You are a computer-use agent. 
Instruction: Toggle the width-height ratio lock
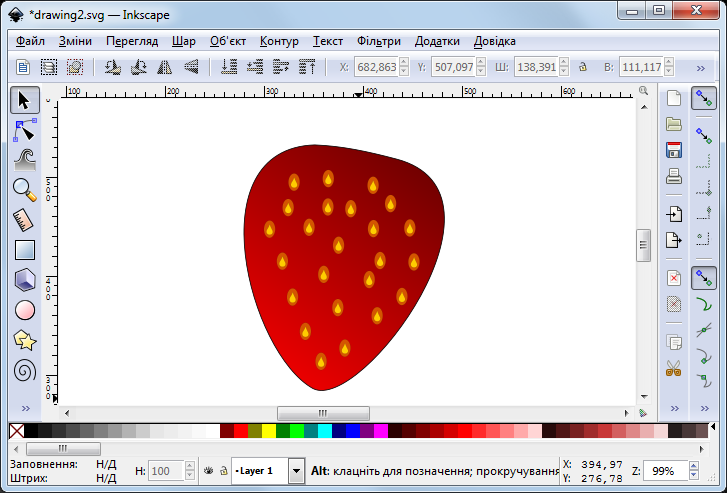(x=582, y=67)
